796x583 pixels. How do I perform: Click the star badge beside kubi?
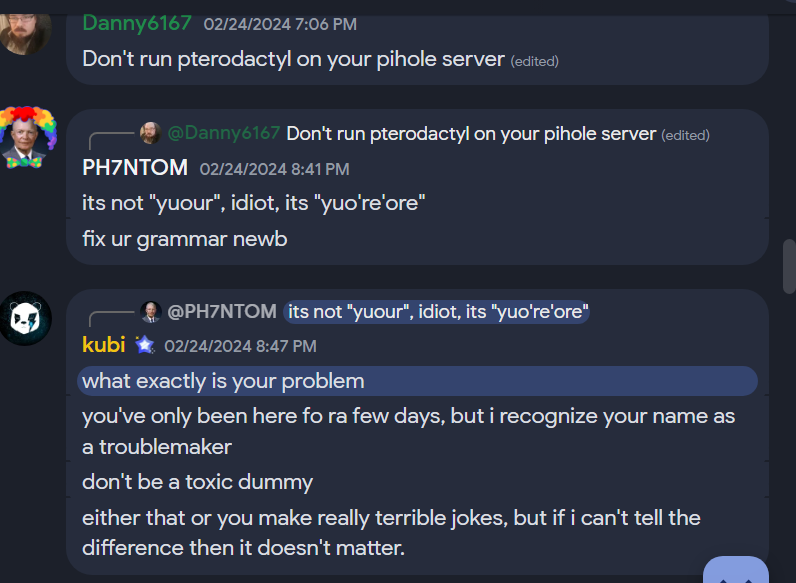145,345
